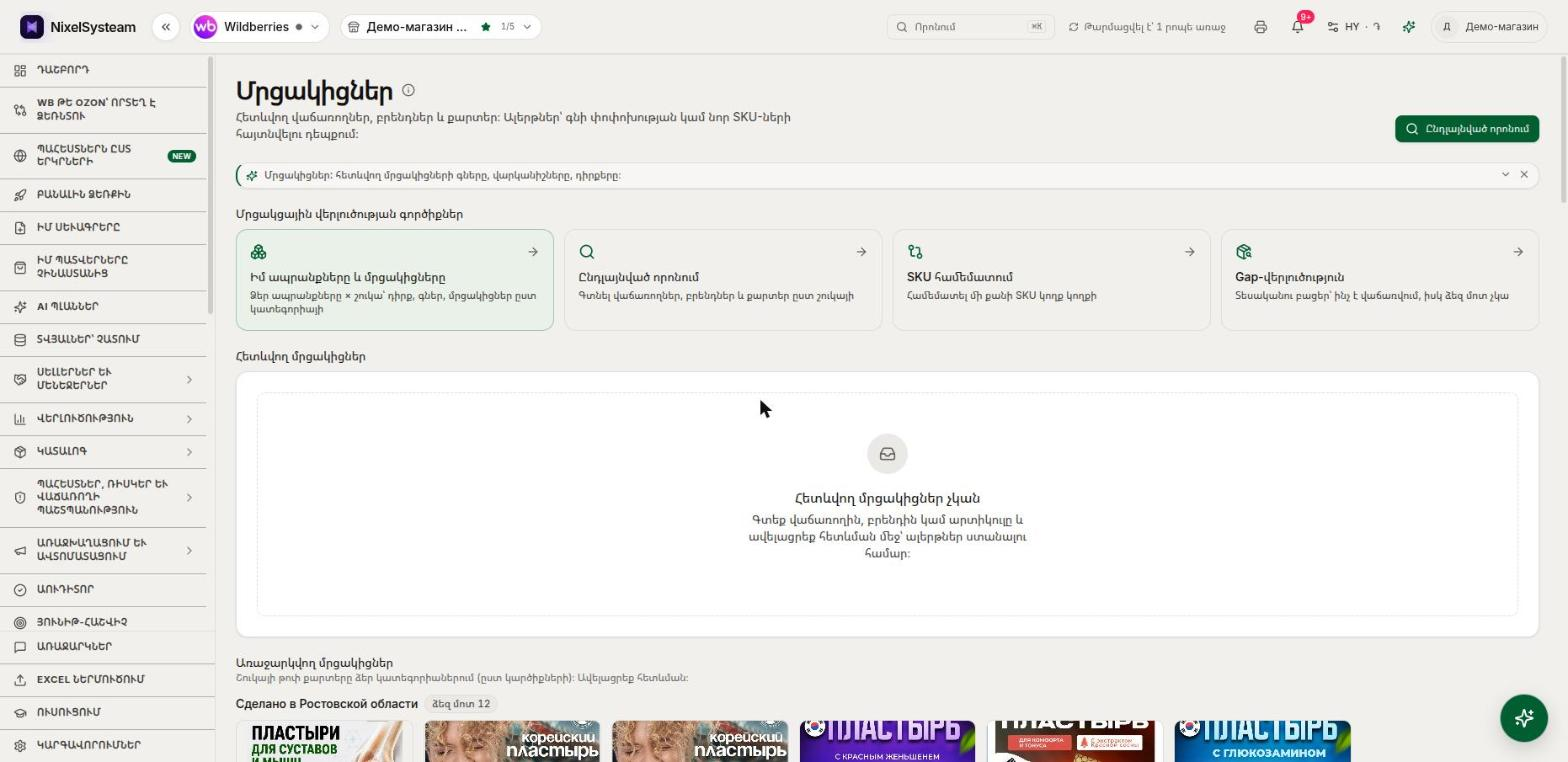
Task: Open the Wildberries marketplace dropdown
Action: click(259, 27)
